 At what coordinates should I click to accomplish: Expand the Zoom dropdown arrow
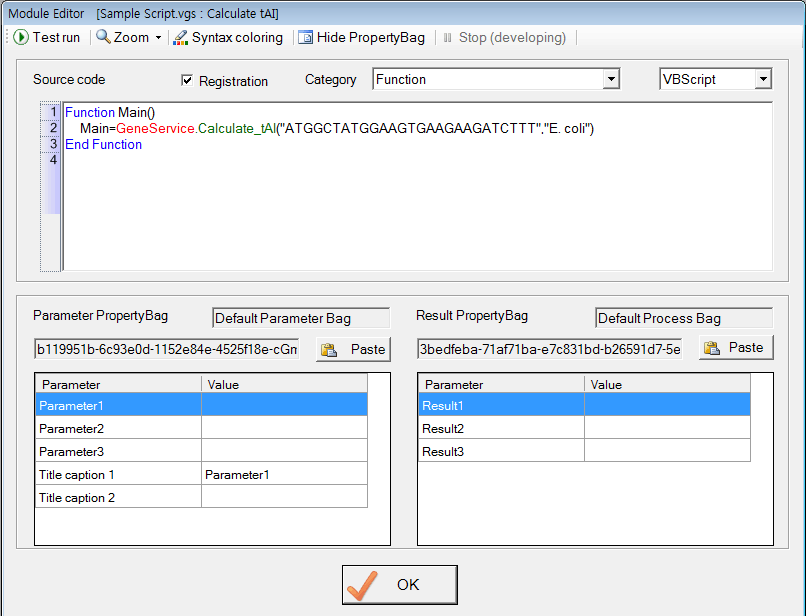pyautogui.click(x=158, y=38)
